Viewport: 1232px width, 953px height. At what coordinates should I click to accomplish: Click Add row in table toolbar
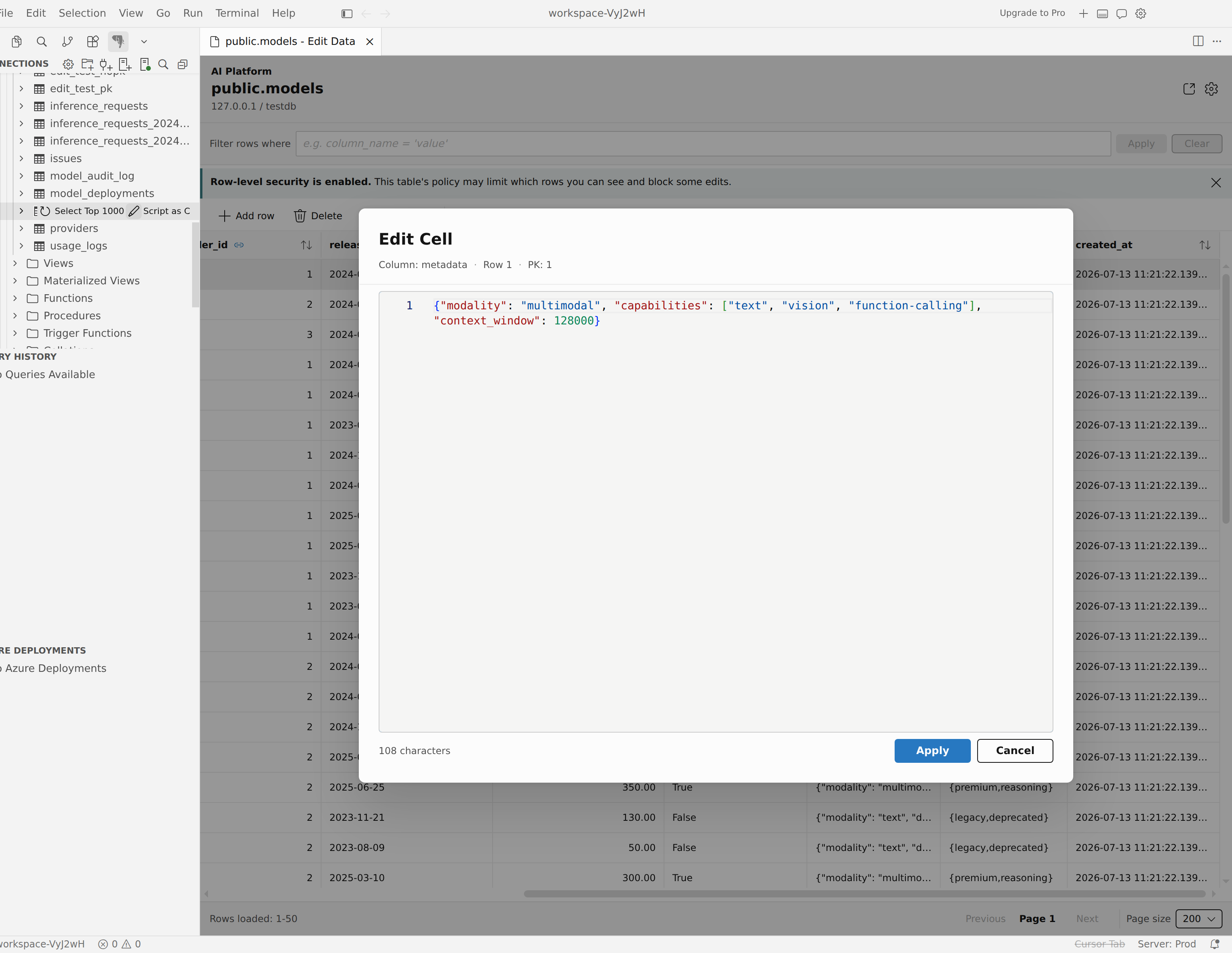(246, 216)
